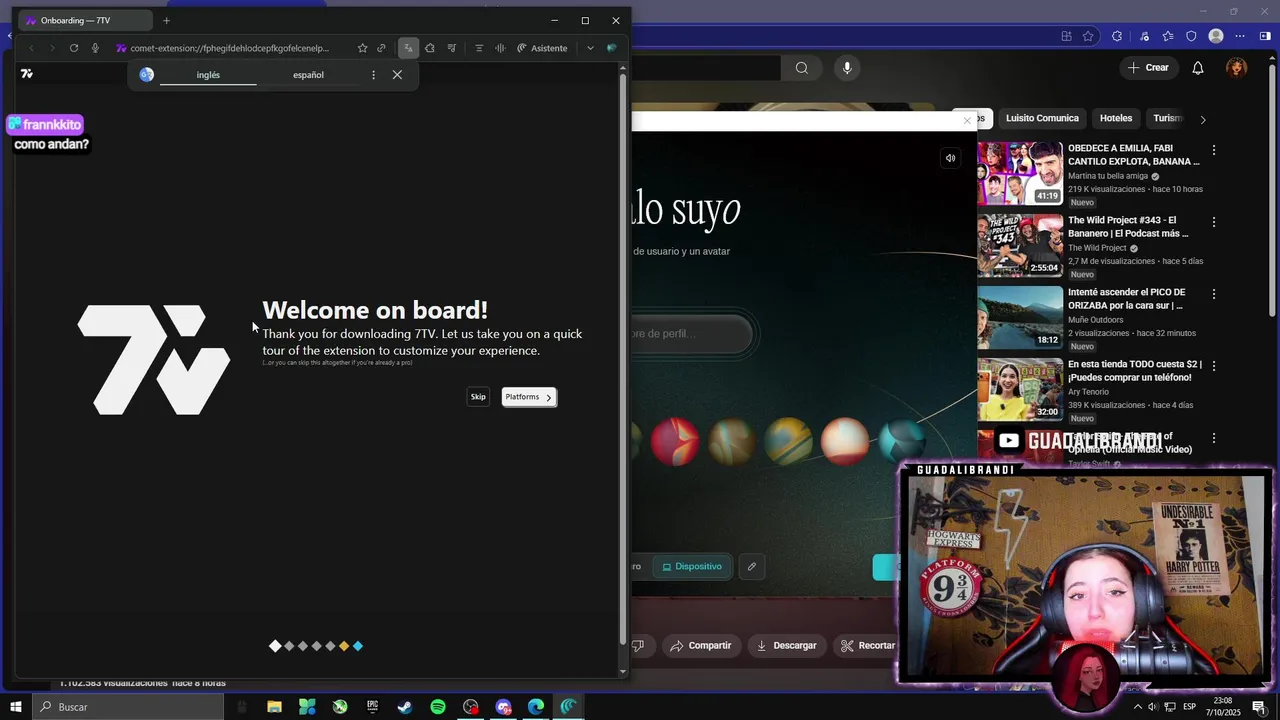Open The Wild Project #343 video title
Image resolution: width=1280 pixels, height=720 pixels.
point(1129,227)
